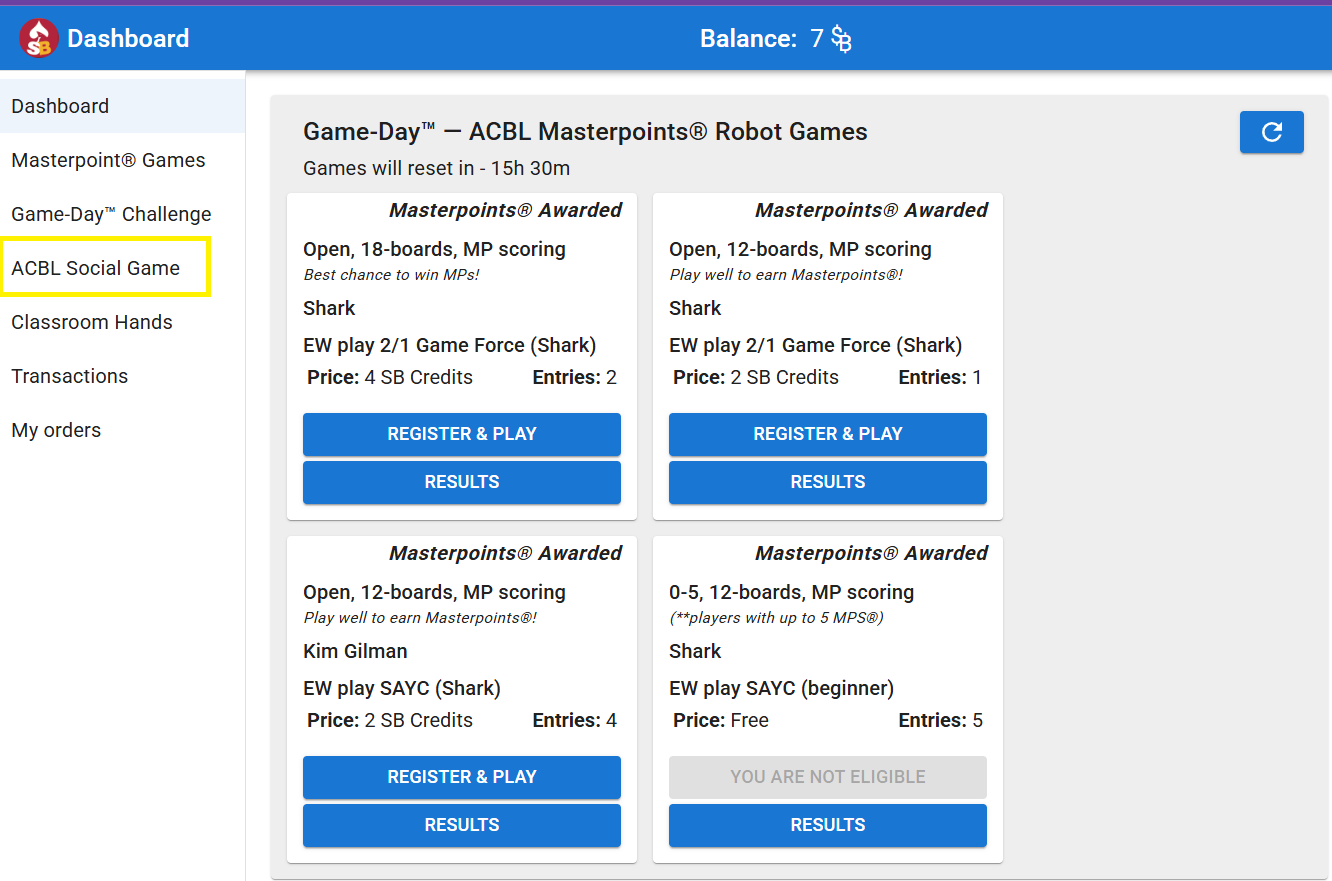Register & Play the 18-boards Open game
1332x881 pixels.
coord(462,434)
